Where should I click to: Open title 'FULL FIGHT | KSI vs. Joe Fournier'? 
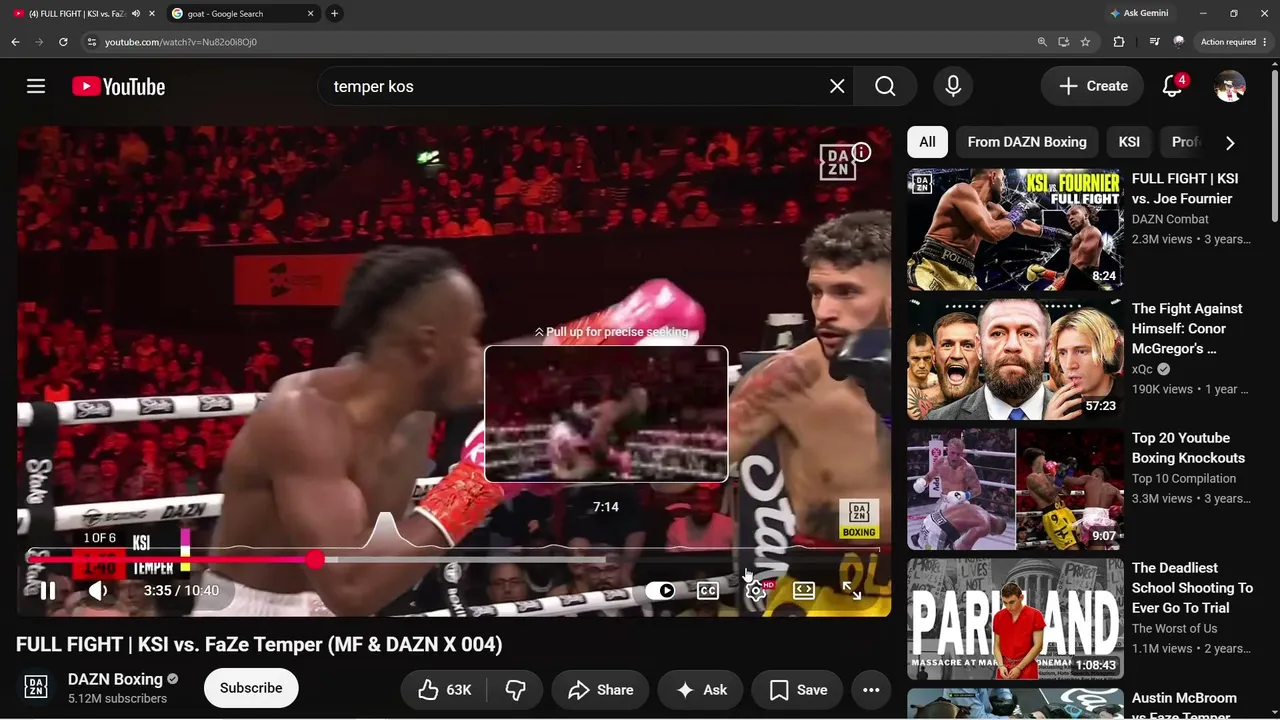point(1185,188)
